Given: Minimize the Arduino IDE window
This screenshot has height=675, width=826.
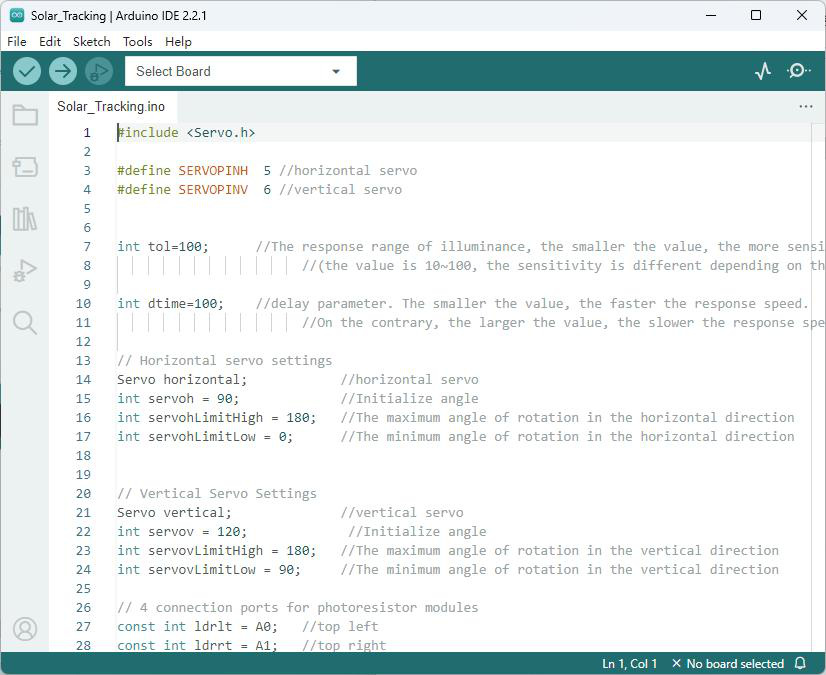Looking at the screenshot, I should click(x=711, y=15).
